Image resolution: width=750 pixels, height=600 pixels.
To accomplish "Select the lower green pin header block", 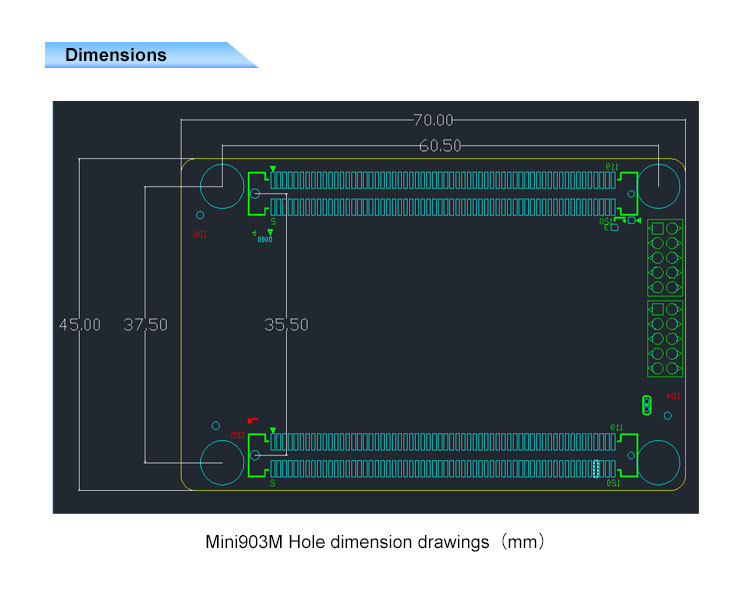I will (665, 339).
